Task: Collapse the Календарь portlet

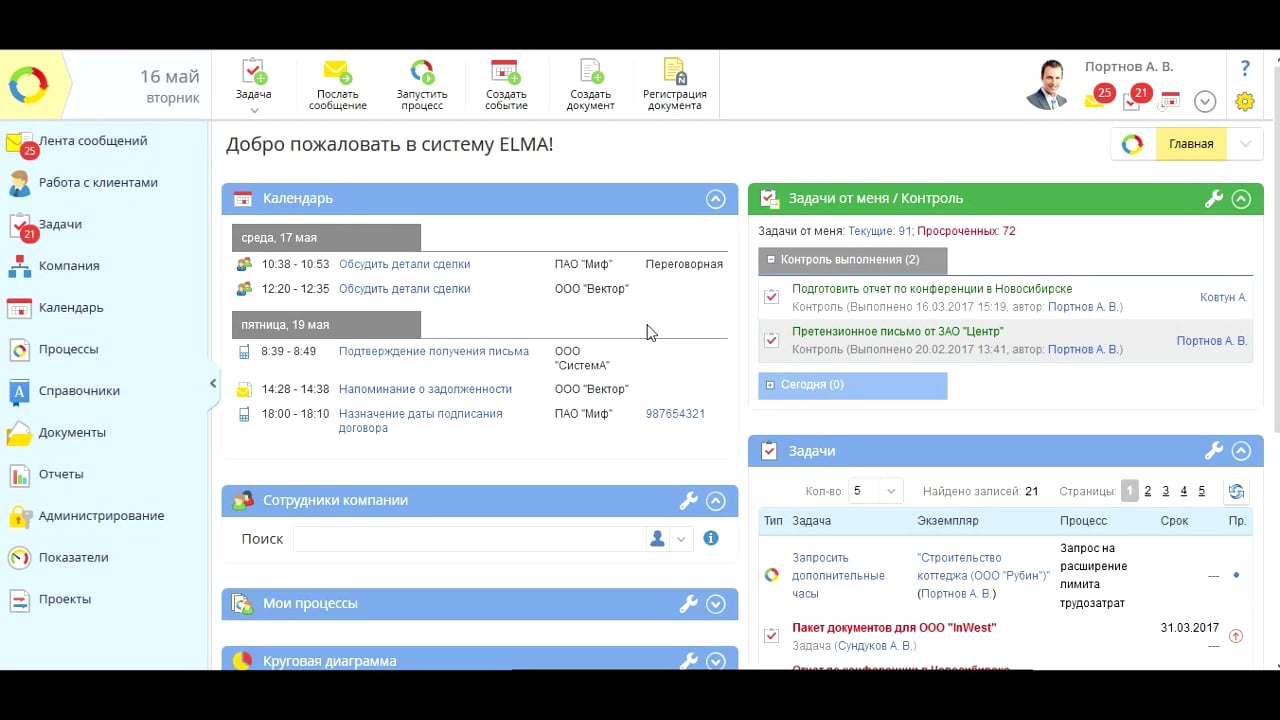Action: coord(715,199)
